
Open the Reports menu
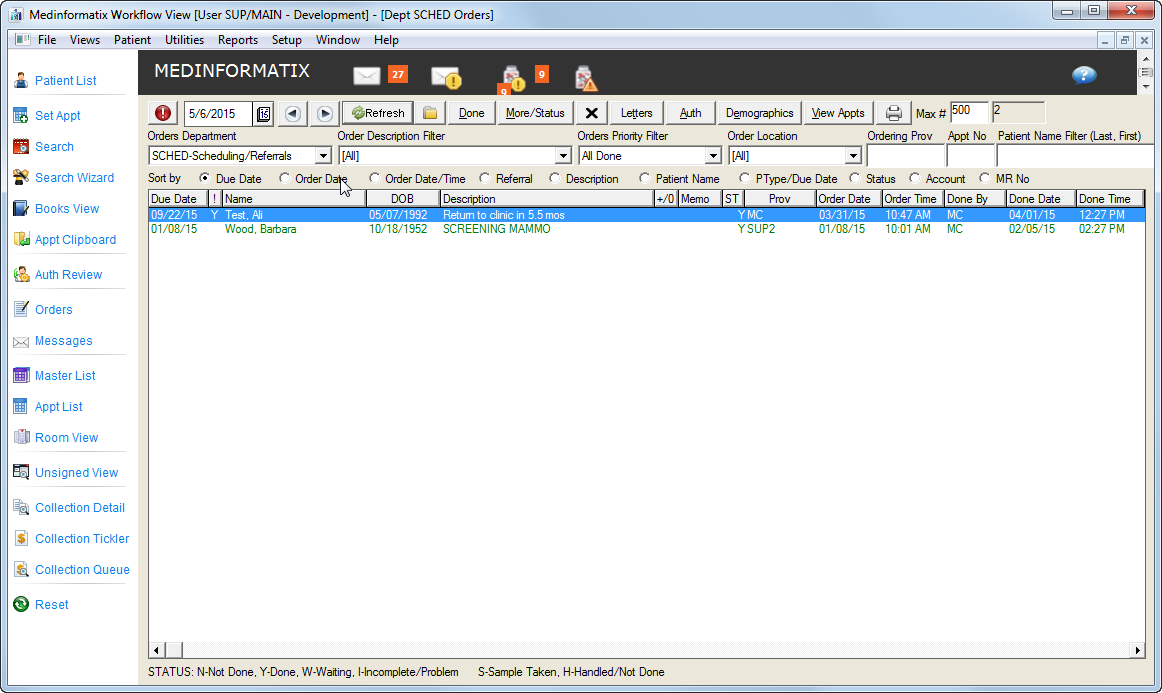pyautogui.click(x=237, y=40)
